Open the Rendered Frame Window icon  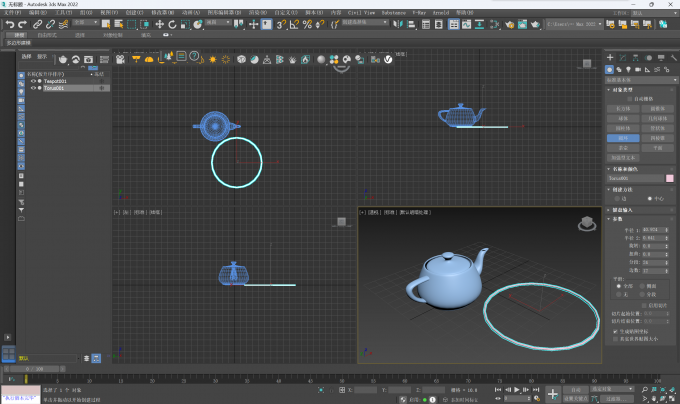click(522, 24)
